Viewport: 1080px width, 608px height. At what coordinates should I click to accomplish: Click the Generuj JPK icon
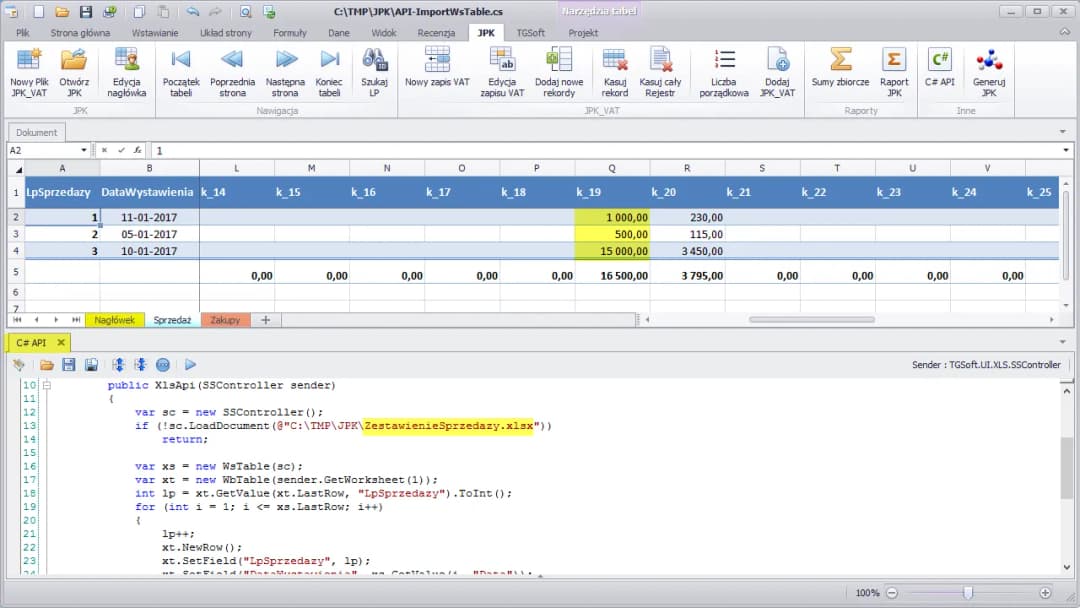click(988, 71)
